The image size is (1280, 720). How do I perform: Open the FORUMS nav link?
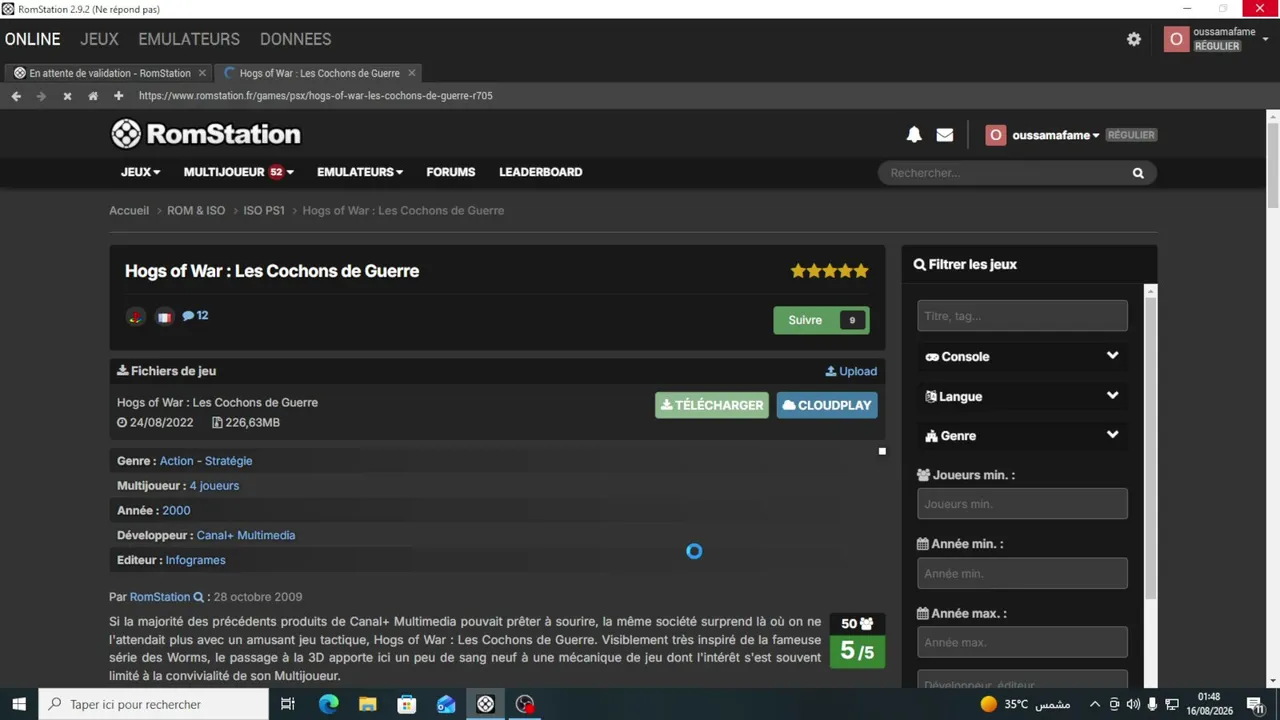pyautogui.click(x=451, y=172)
